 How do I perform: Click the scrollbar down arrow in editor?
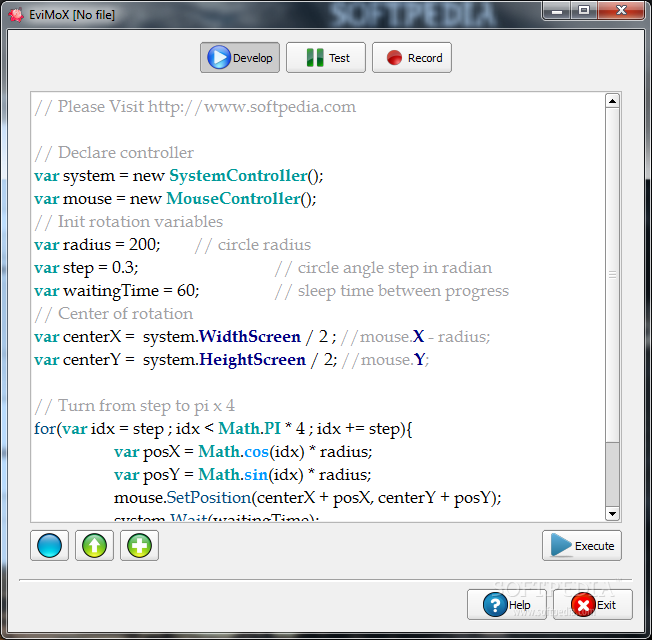[x=612, y=514]
